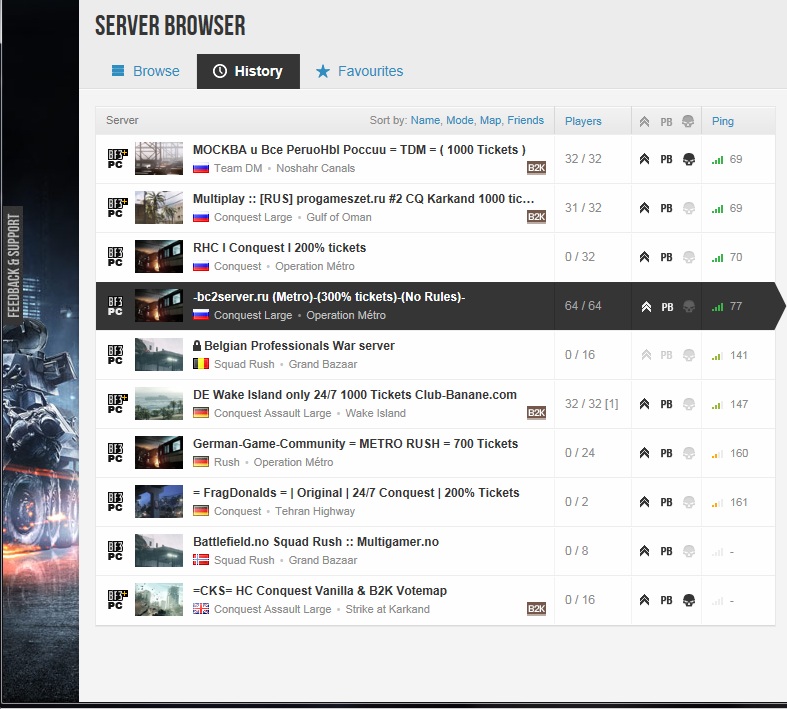
Task: Click the PB Punkbuster column header icon
Action: tap(666, 121)
